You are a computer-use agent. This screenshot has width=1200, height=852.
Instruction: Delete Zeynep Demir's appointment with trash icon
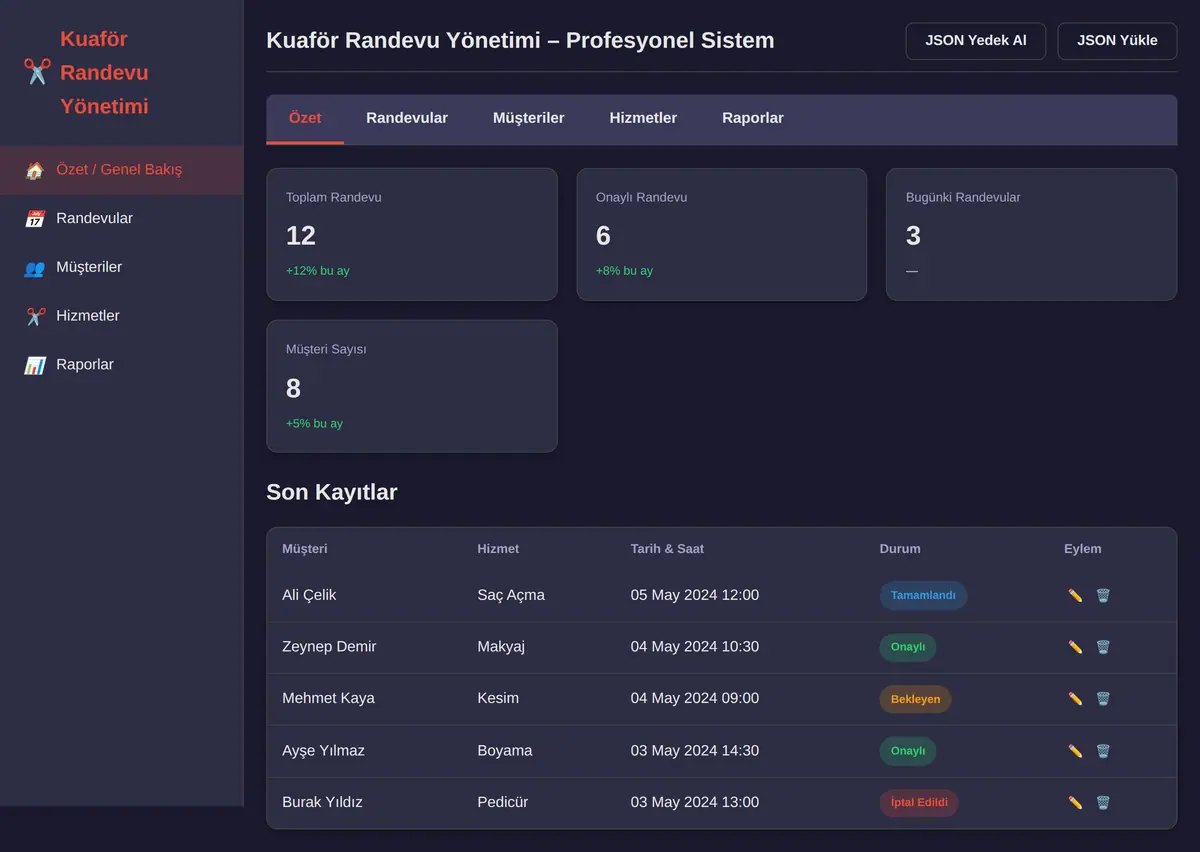pyautogui.click(x=1103, y=647)
